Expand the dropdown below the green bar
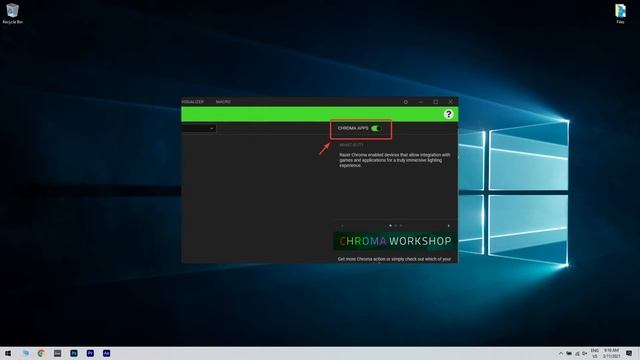The height and width of the screenshot is (360, 640). (x=199, y=128)
